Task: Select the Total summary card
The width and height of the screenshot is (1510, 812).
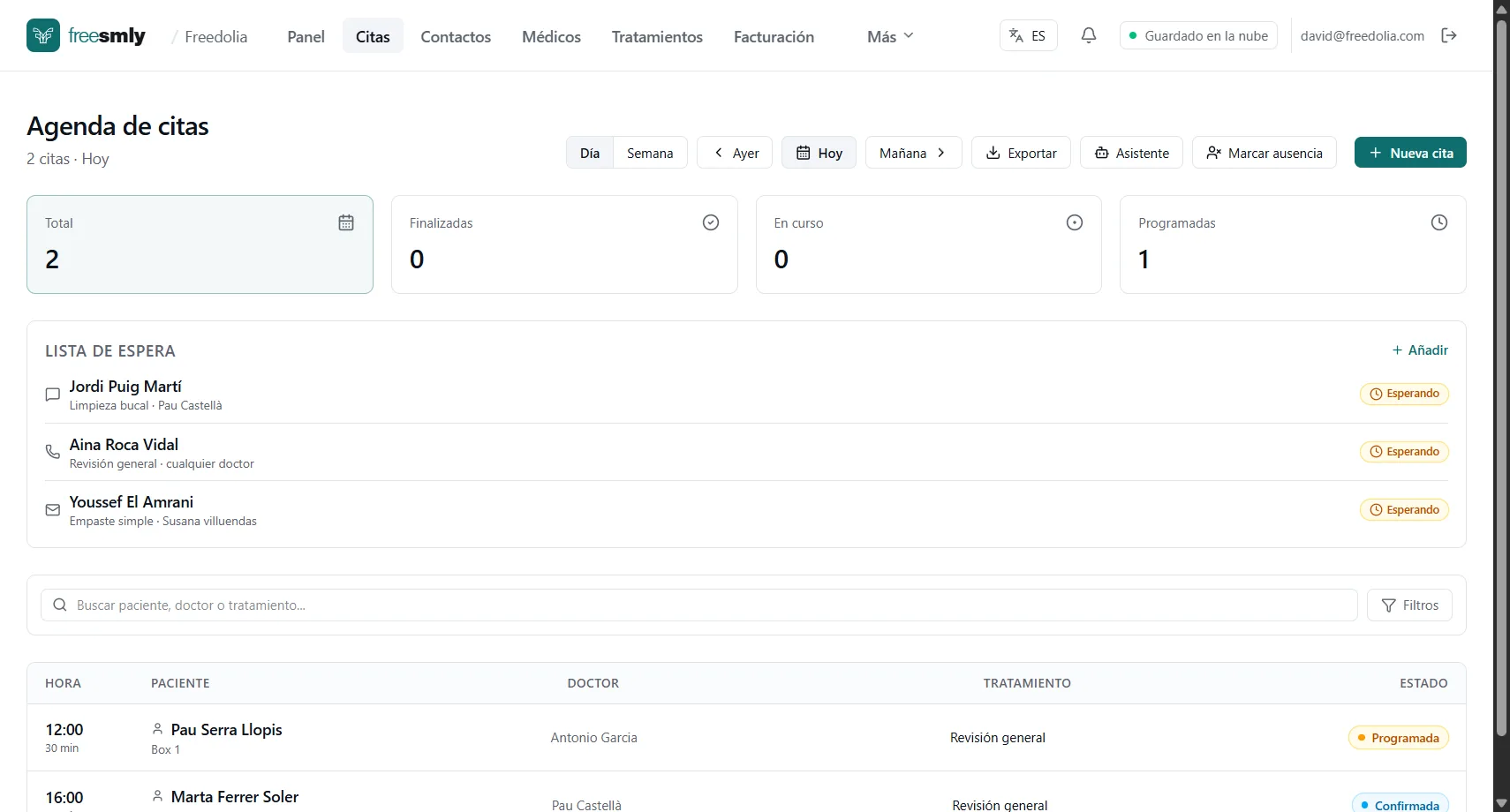Action: 200,244
